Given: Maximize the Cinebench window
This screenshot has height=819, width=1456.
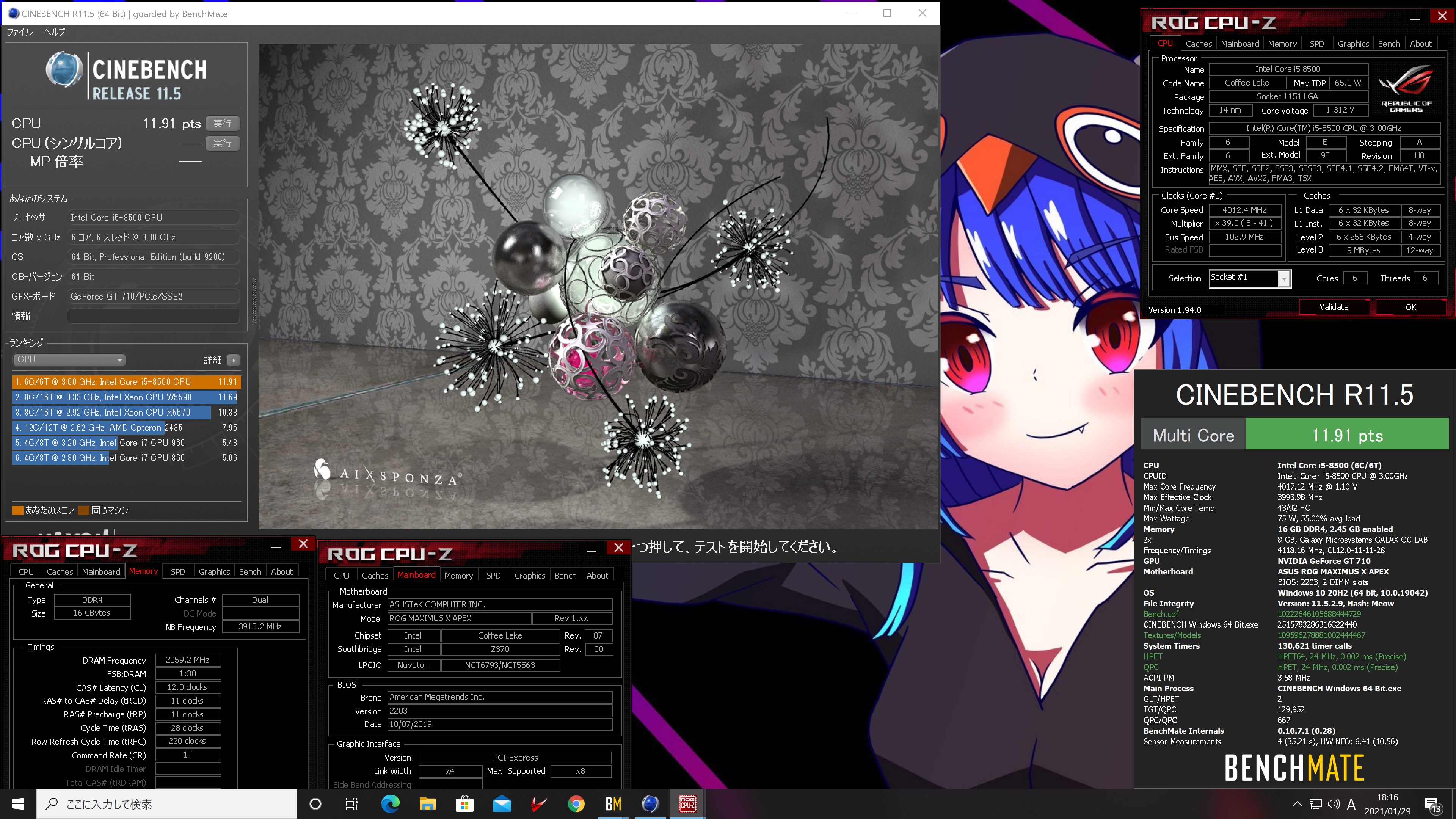Looking at the screenshot, I should pos(887,13).
